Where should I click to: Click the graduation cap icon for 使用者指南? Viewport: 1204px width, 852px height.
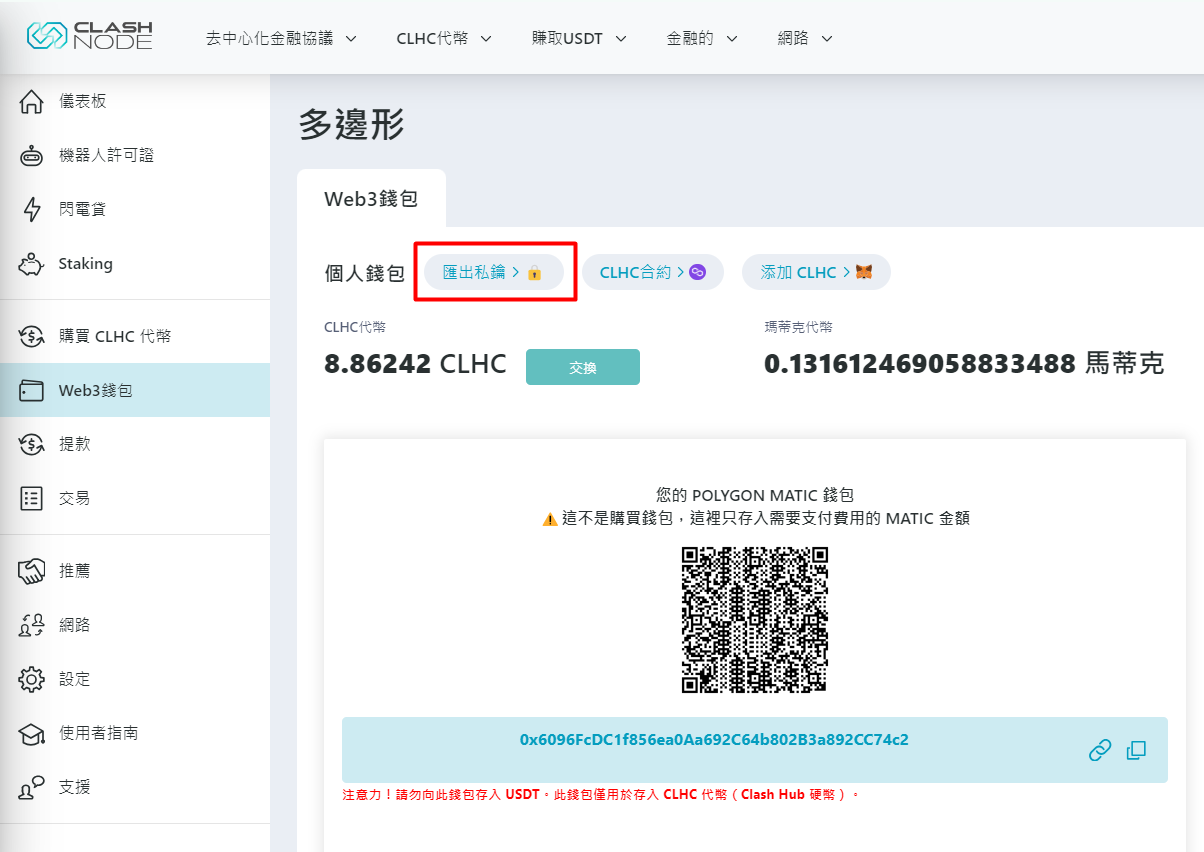32,734
